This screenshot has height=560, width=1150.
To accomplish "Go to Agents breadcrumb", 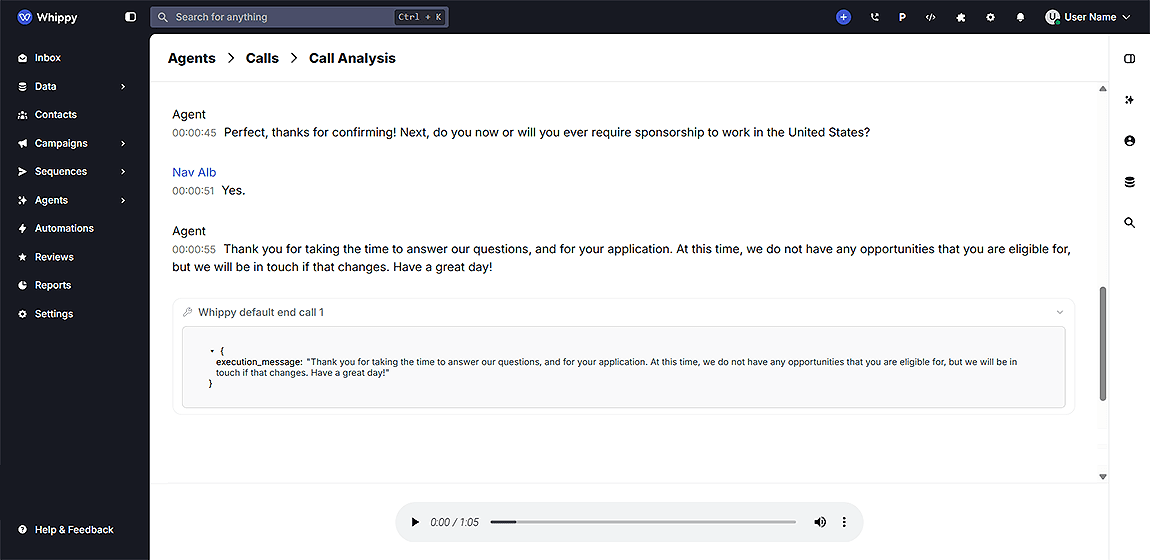I will (x=191, y=58).
